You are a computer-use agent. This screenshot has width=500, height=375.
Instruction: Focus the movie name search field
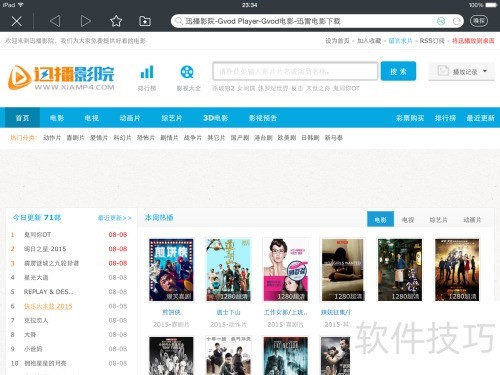click(x=295, y=71)
